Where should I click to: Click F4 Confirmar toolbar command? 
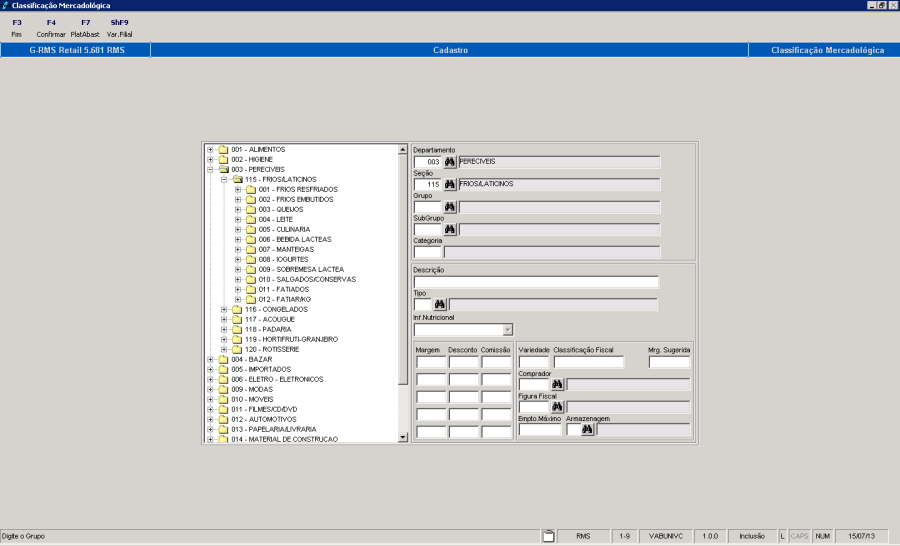click(51, 28)
